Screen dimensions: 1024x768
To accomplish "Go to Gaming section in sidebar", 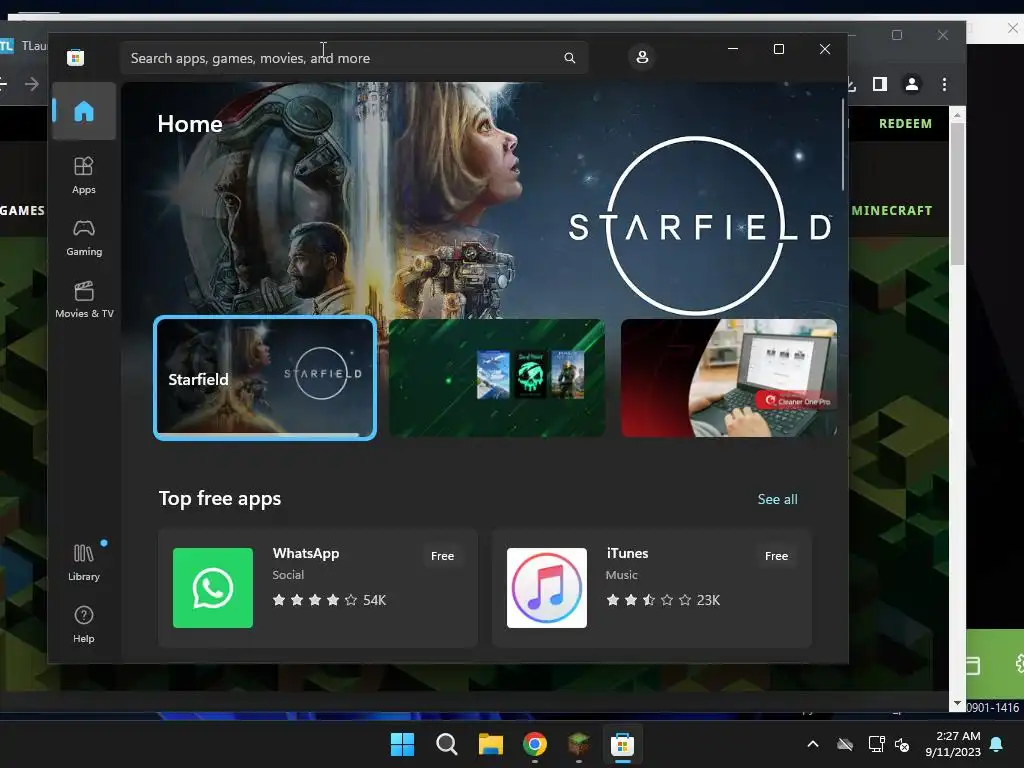I will pyautogui.click(x=84, y=238).
